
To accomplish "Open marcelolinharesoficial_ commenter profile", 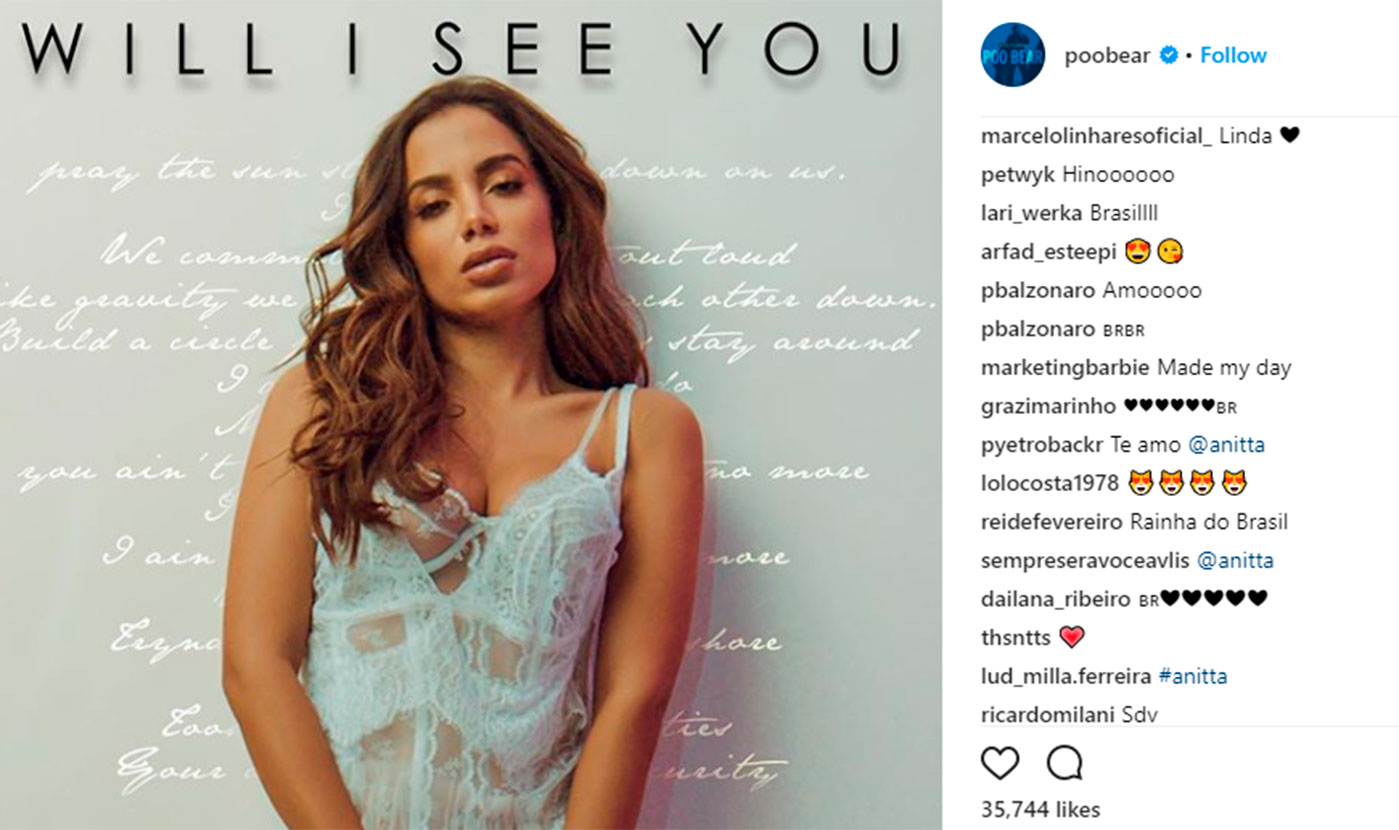I will pos(1097,136).
